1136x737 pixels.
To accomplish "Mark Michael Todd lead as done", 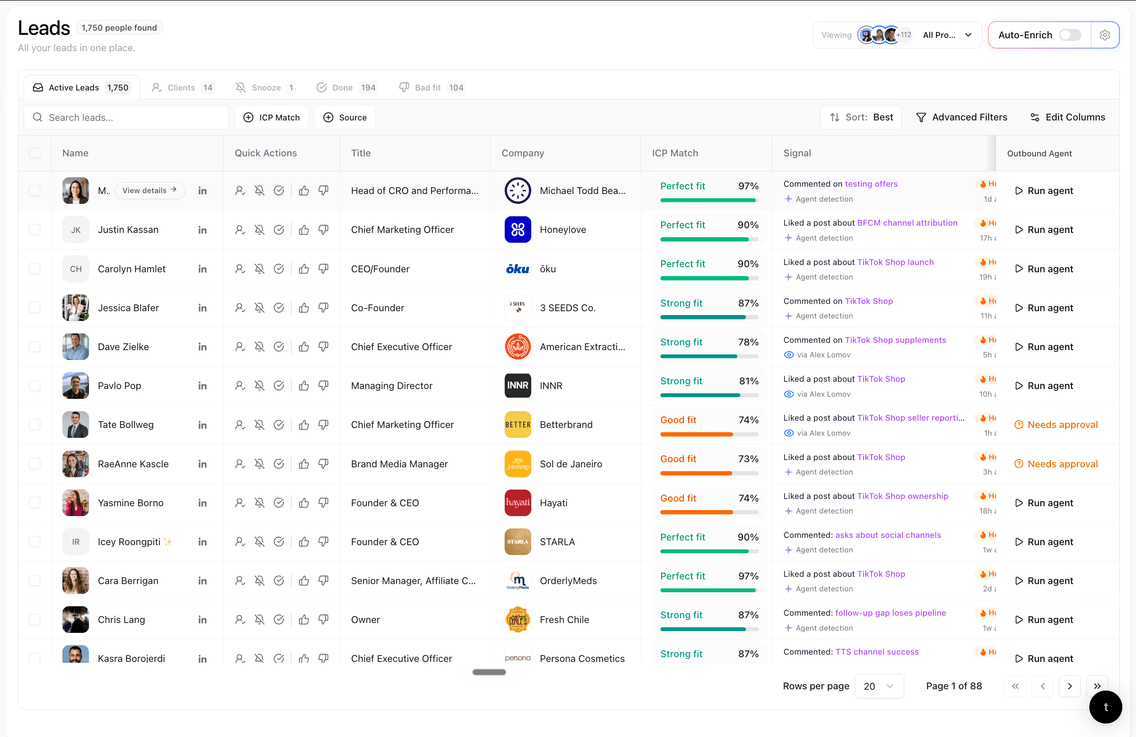I will tap(279, 191).
